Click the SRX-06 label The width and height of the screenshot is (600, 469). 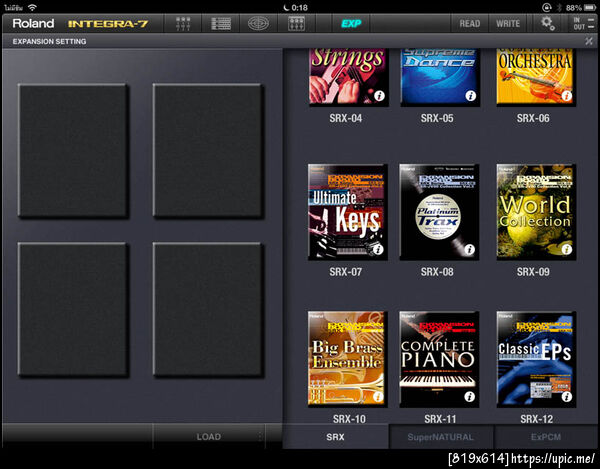click(533, 118)
